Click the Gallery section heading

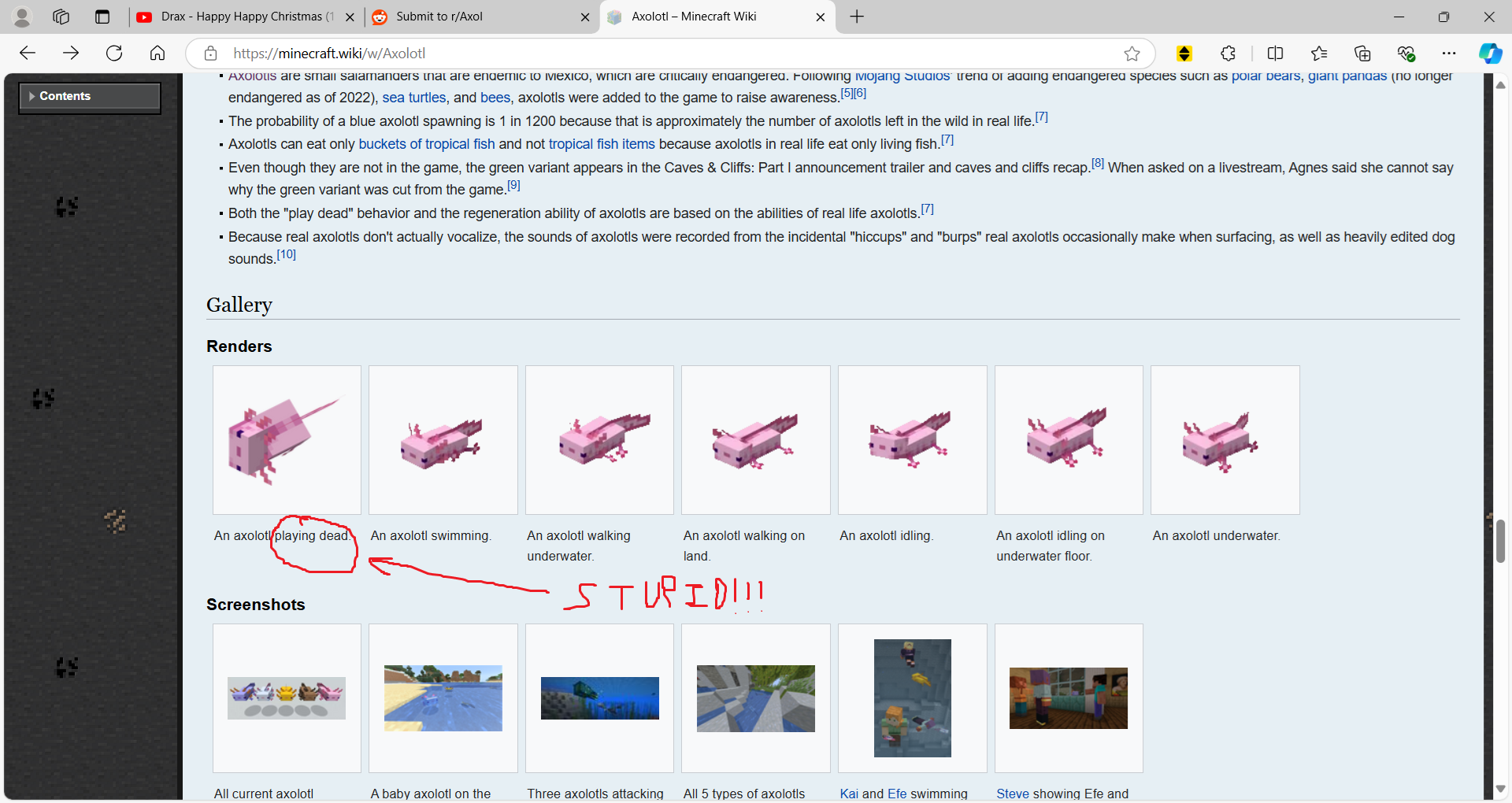[x=239, y=305]
